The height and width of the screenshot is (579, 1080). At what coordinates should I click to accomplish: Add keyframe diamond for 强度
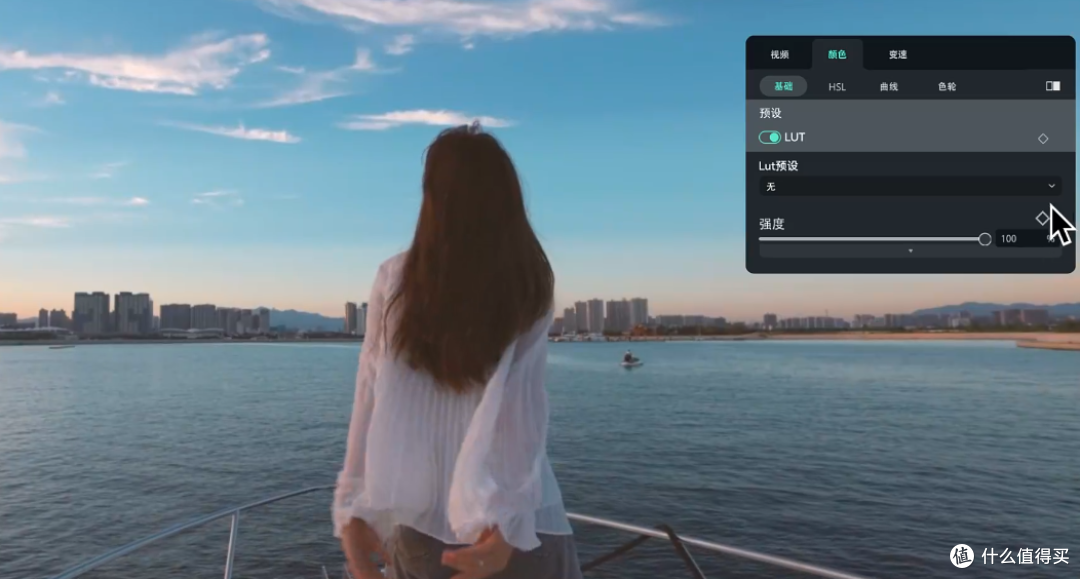(x=1042, y=218)
